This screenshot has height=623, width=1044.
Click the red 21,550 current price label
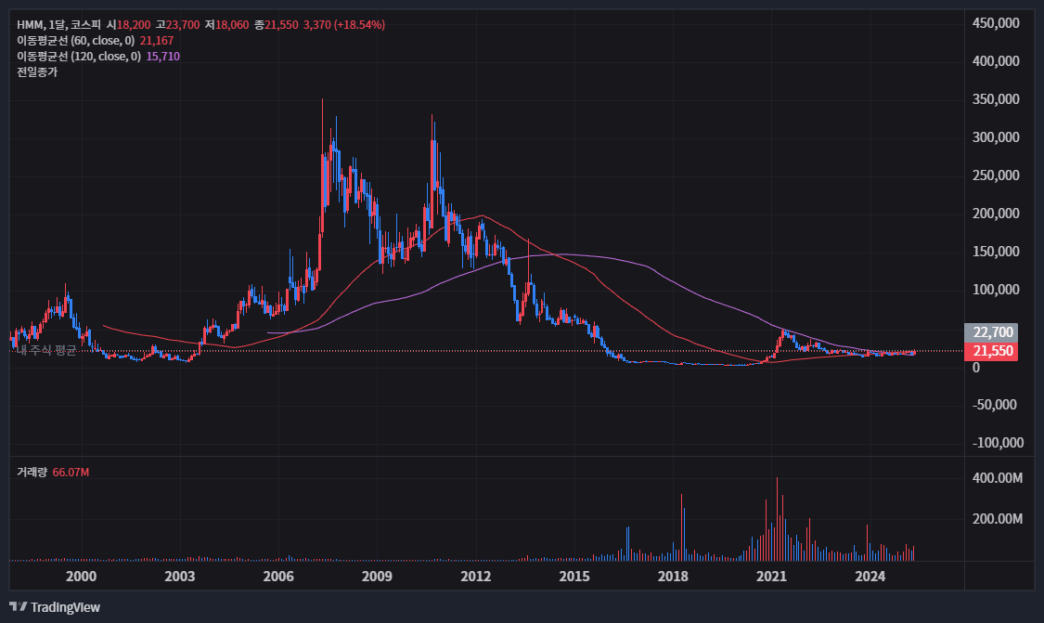991,351
